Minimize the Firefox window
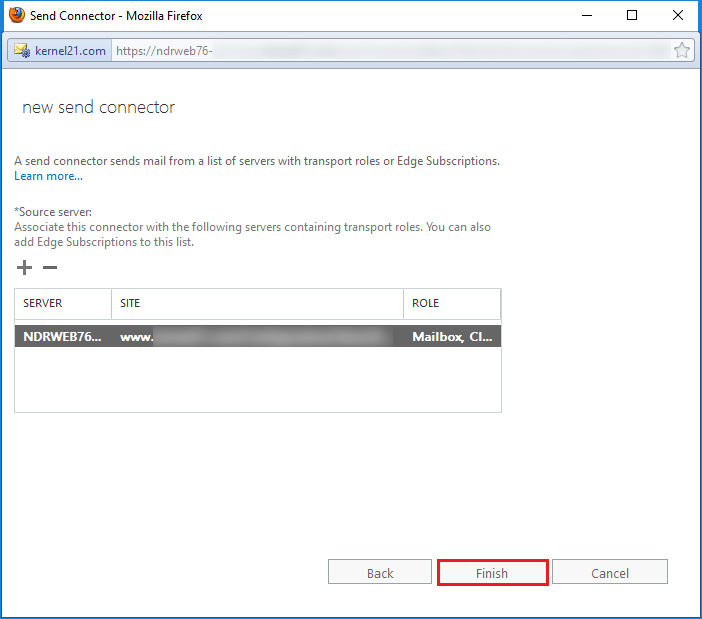702x619 pixels. tap(587, 15)
